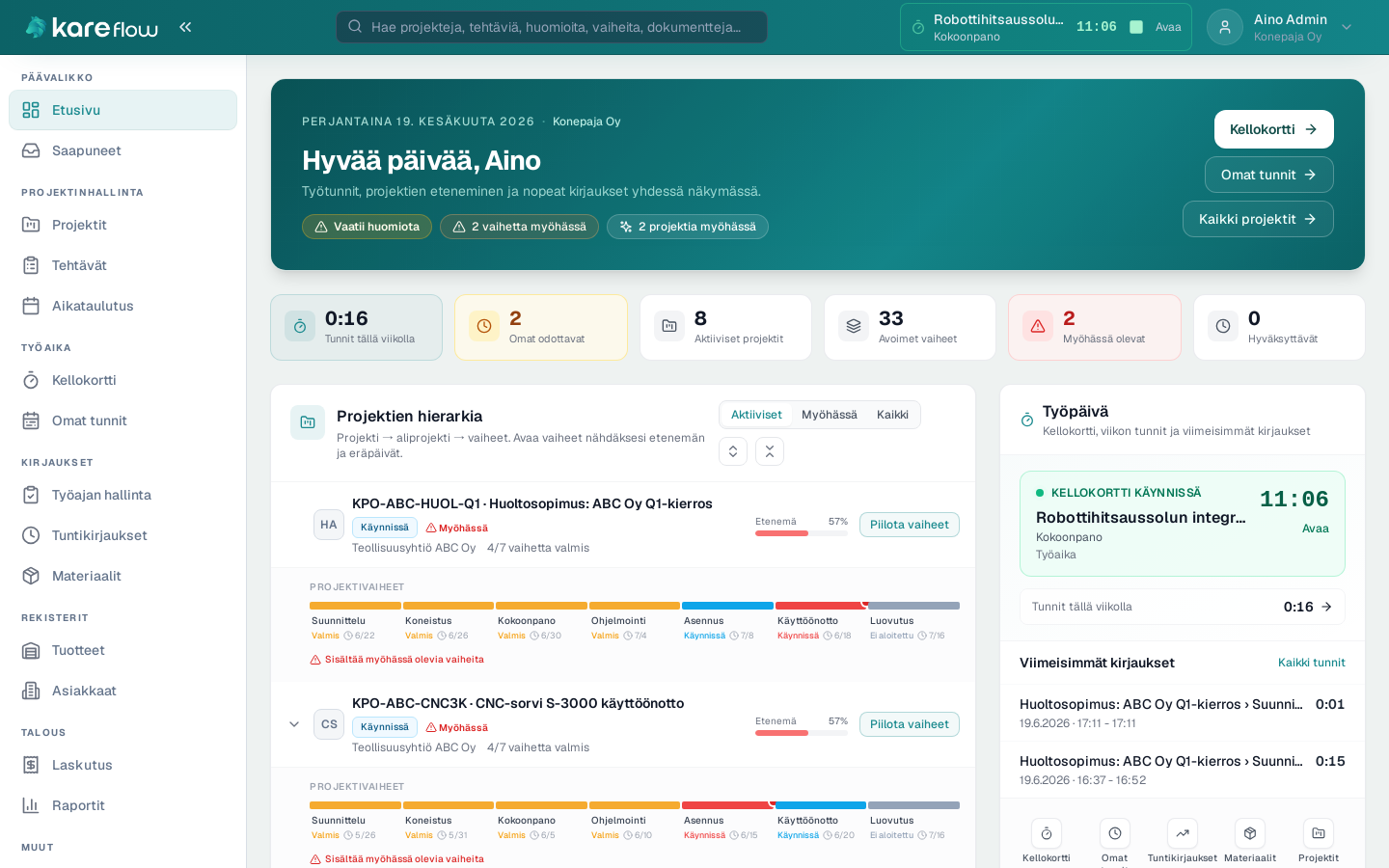Viewport: 1389px width, 868px height.
Task: Click the Omat odottavat stat card
Action: pos(541,328)
